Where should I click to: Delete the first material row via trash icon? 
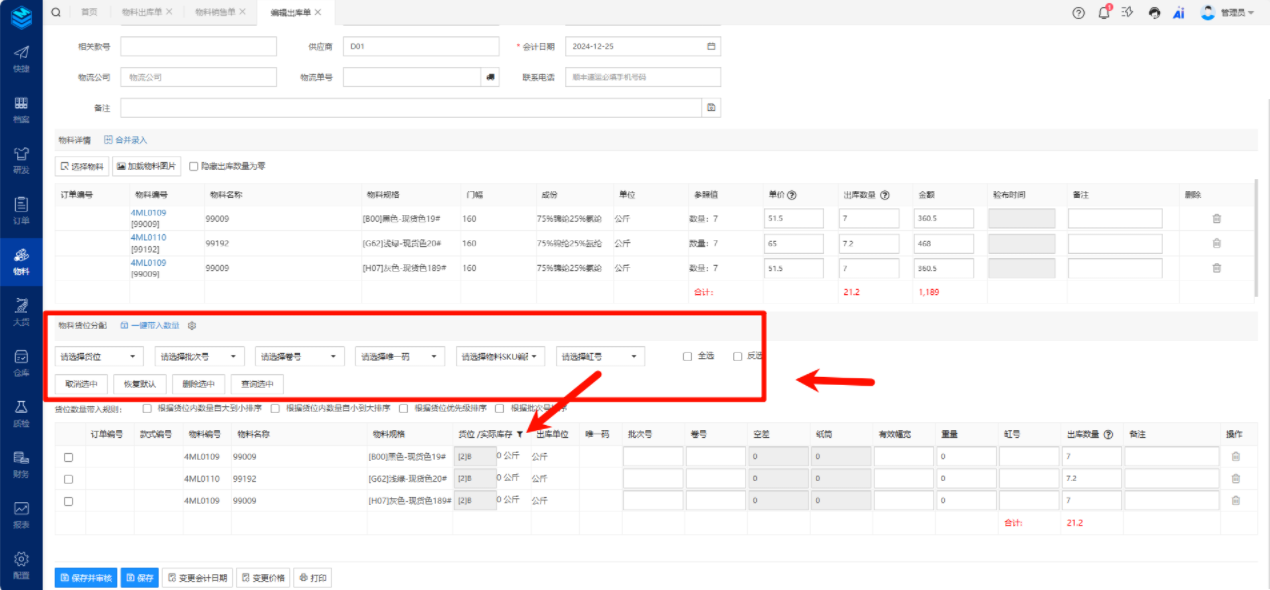pos(1216,218)
